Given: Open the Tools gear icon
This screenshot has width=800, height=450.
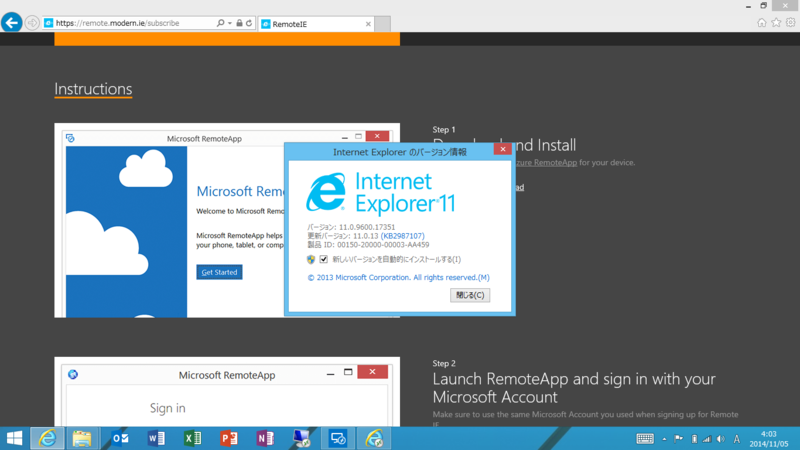Looking at the screenshot, I should 790,22.
